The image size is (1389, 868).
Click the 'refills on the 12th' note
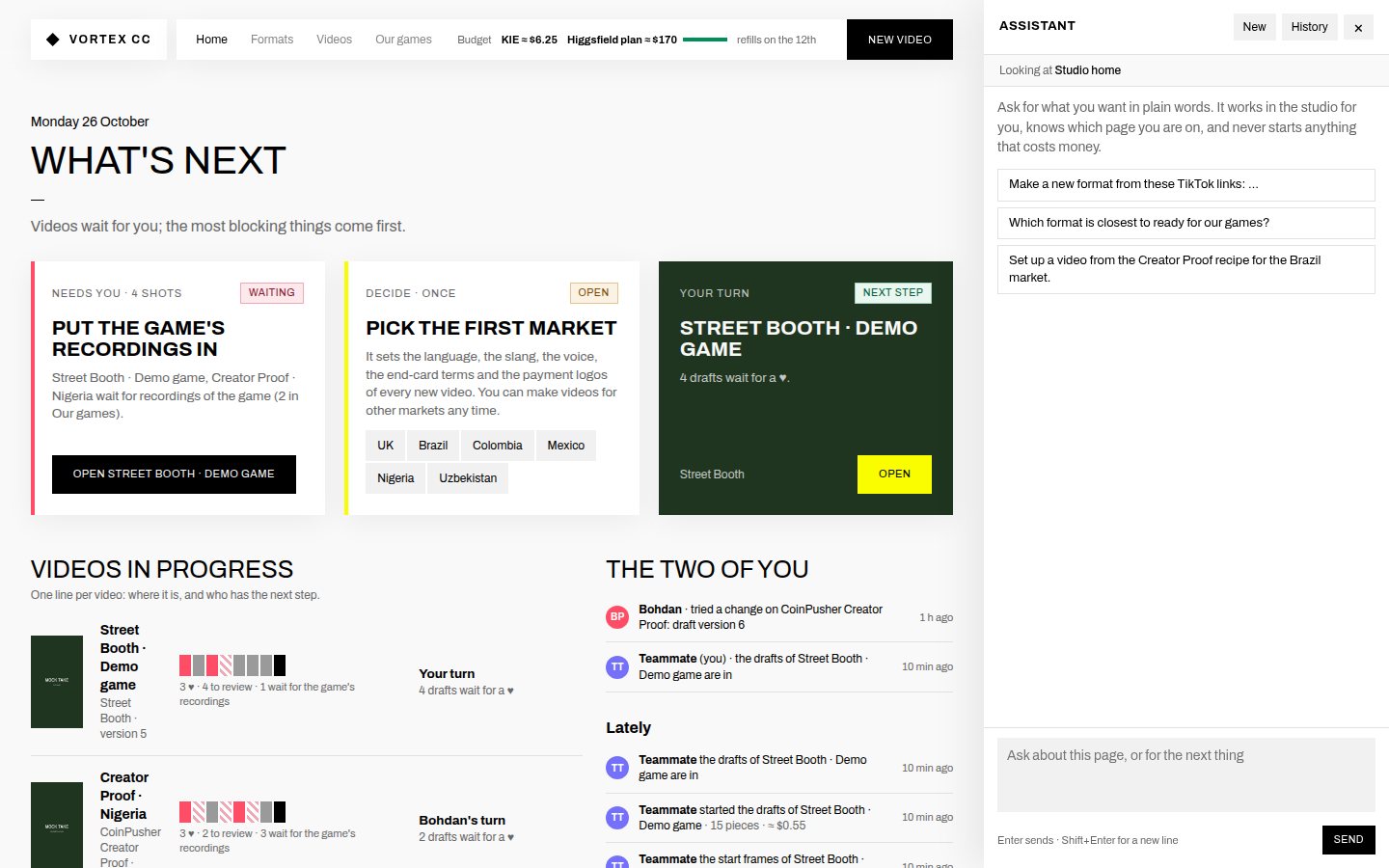(x=776, y=40)
